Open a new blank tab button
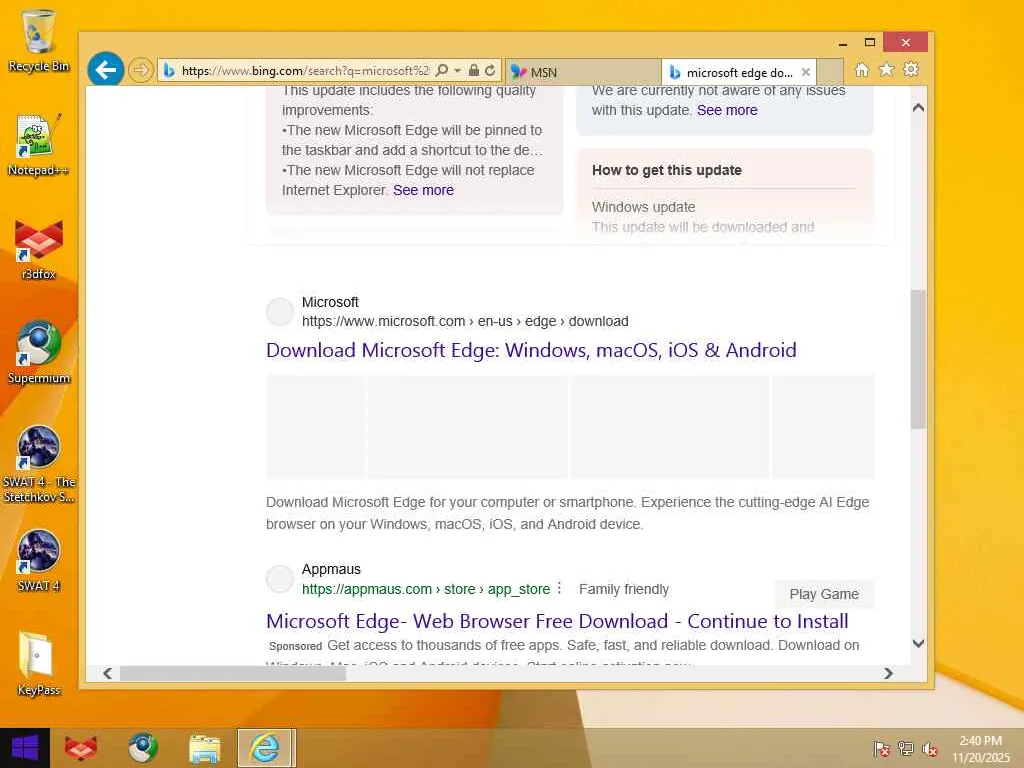 tap(830, 72)
